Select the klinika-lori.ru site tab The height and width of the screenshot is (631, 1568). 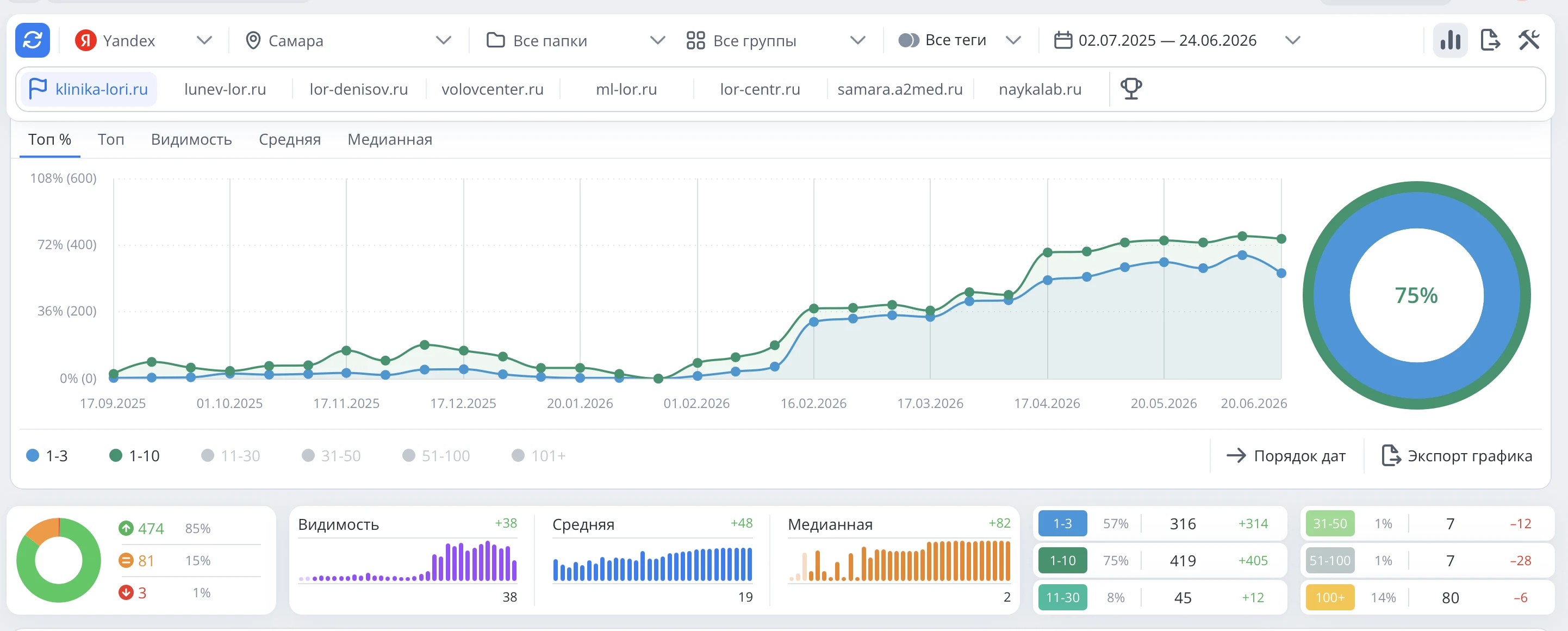[89, 89]
